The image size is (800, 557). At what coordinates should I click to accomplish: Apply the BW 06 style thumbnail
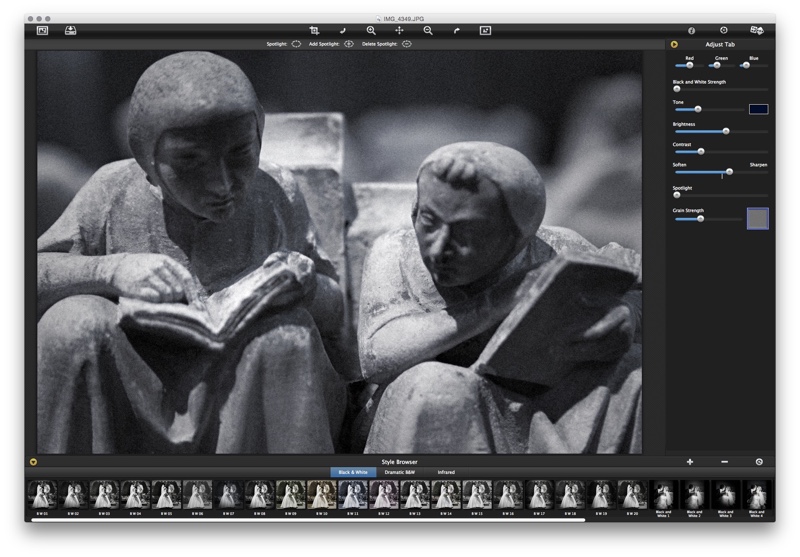click(197, 495)
